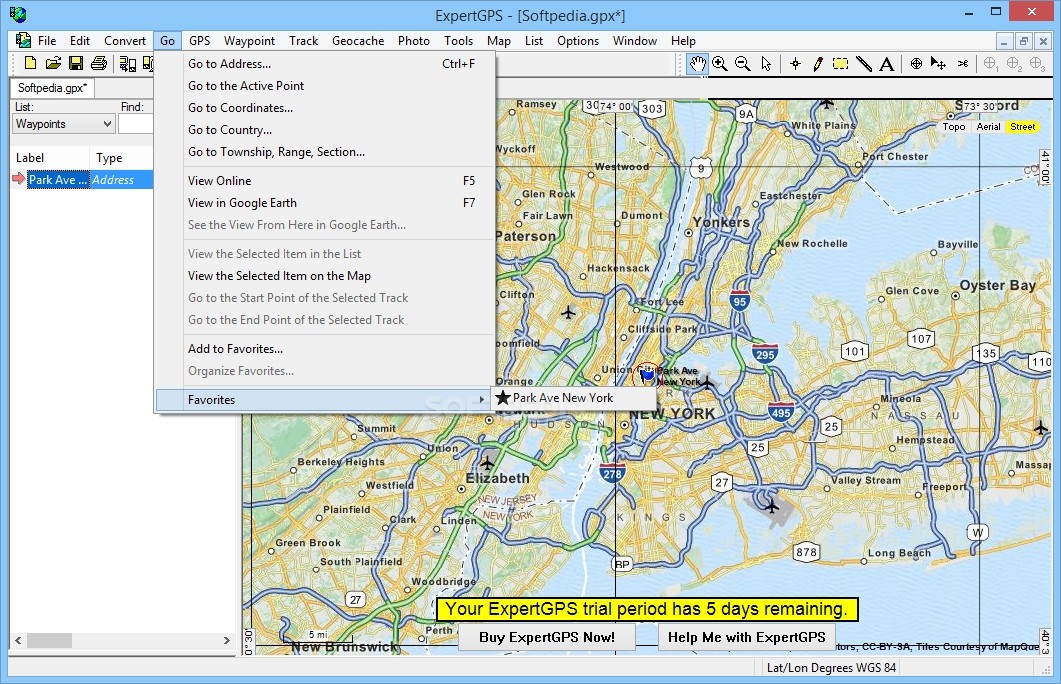
Task: Switch map to Aerial view
Action: click(989, 127)
